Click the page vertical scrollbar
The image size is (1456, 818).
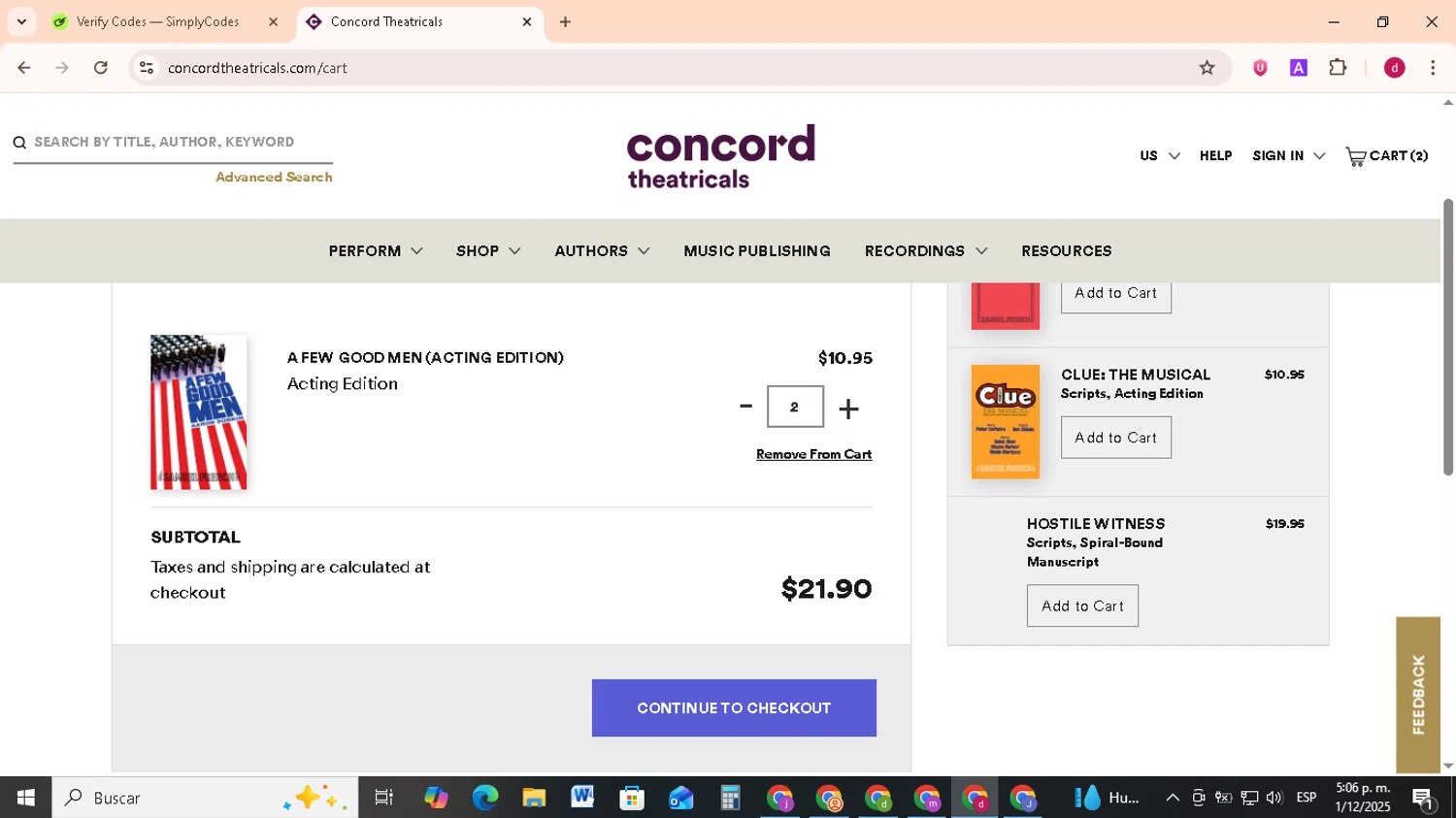pyautogui.click(x=1448, y=337)
